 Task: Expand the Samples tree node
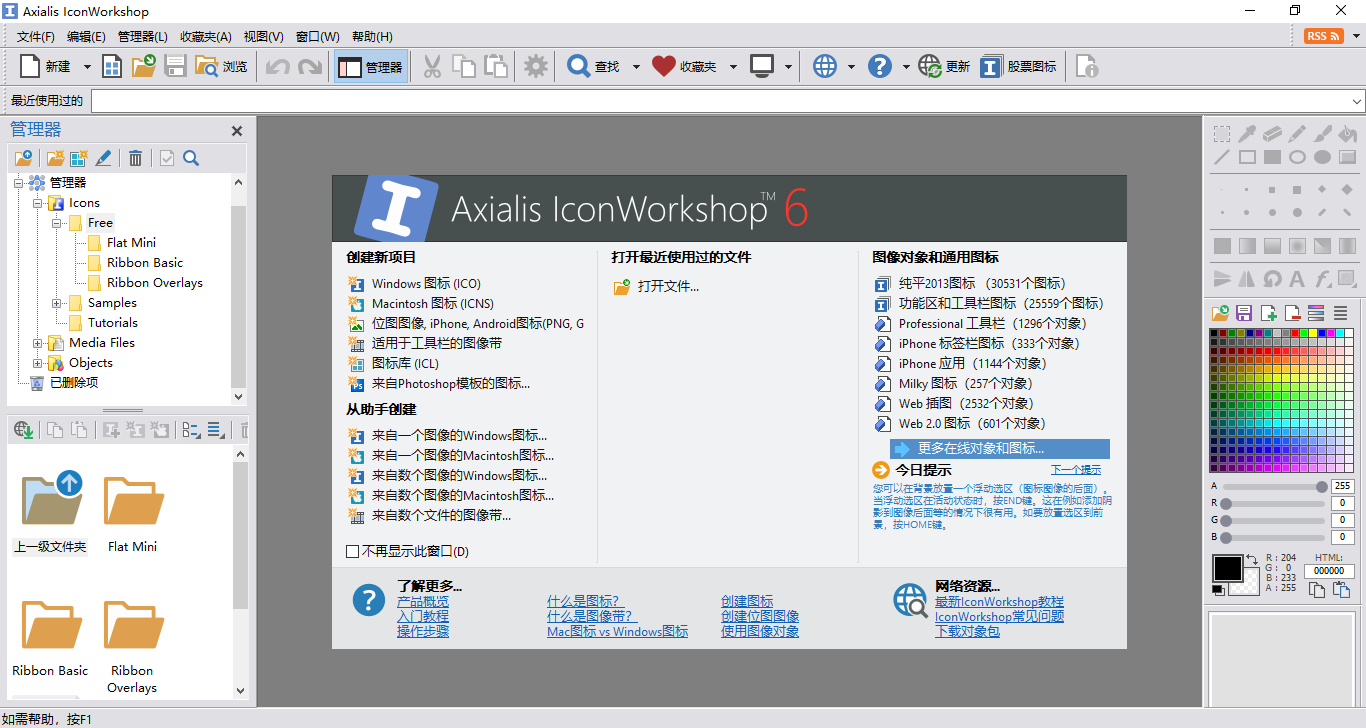click(x=57, y=303)
